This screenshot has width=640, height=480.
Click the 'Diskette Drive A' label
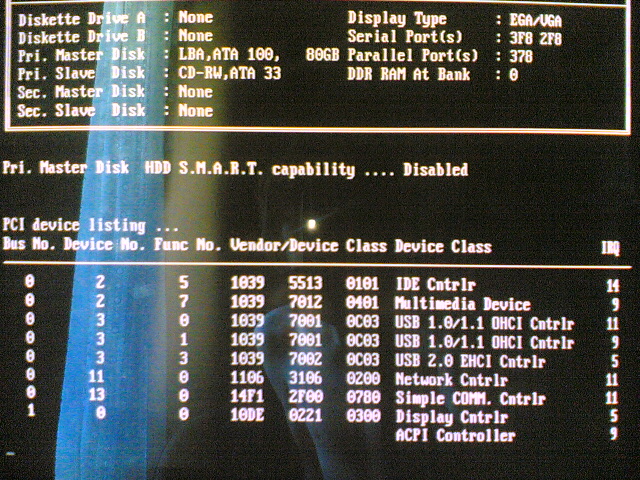(82, 19)
